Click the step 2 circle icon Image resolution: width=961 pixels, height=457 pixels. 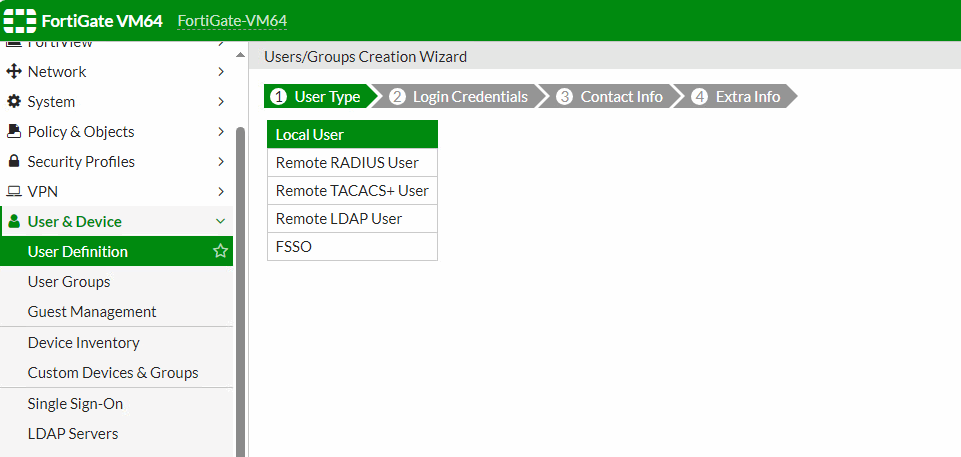pyautogui.click(x=397, y=97)
